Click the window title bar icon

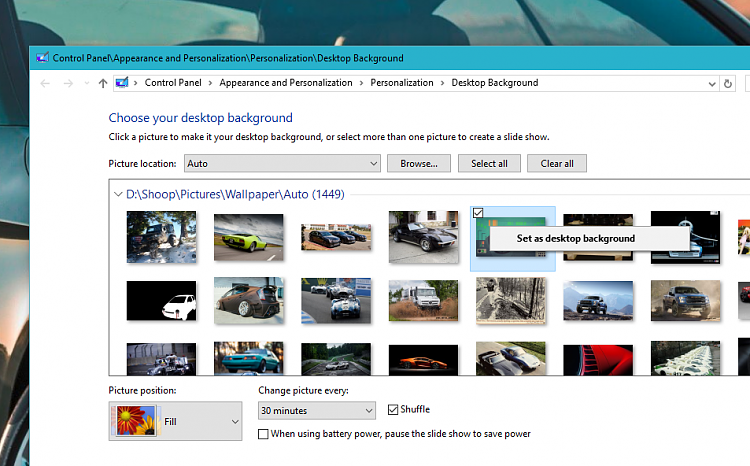pyautogui.click(x=43, y=58)
